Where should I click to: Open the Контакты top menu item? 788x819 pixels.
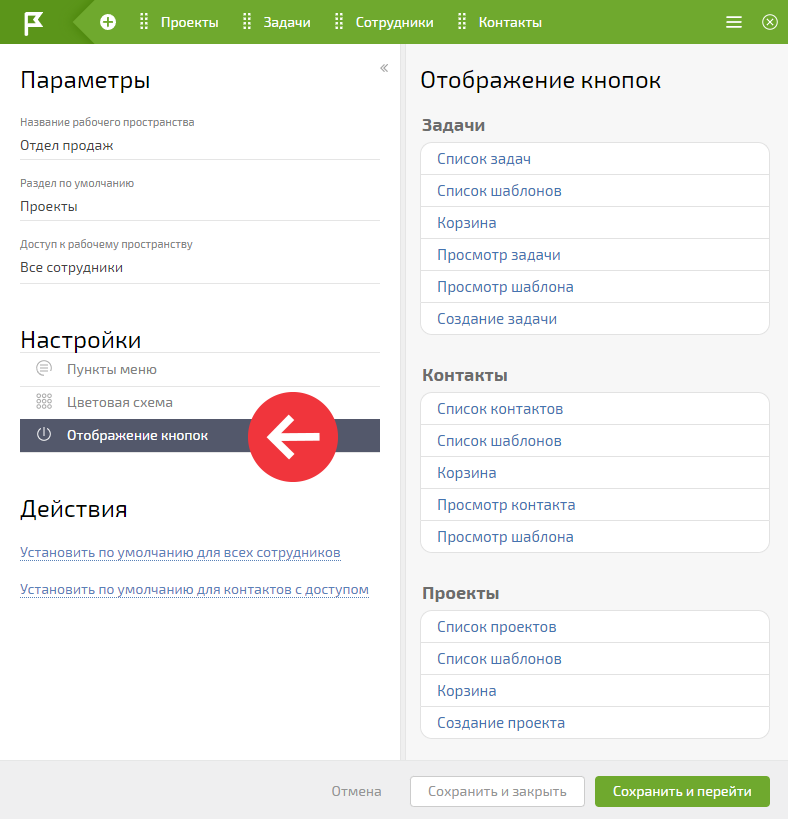[x=510, y=22]
